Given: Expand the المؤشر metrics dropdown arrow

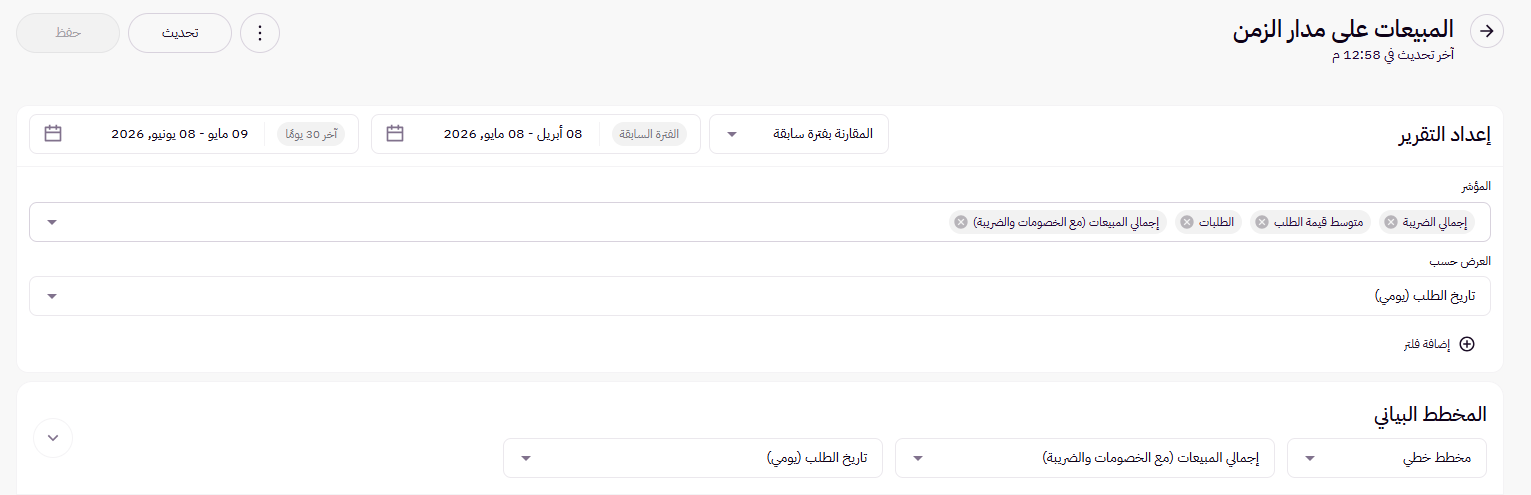Looking at the screenshot, I should 52,222.
